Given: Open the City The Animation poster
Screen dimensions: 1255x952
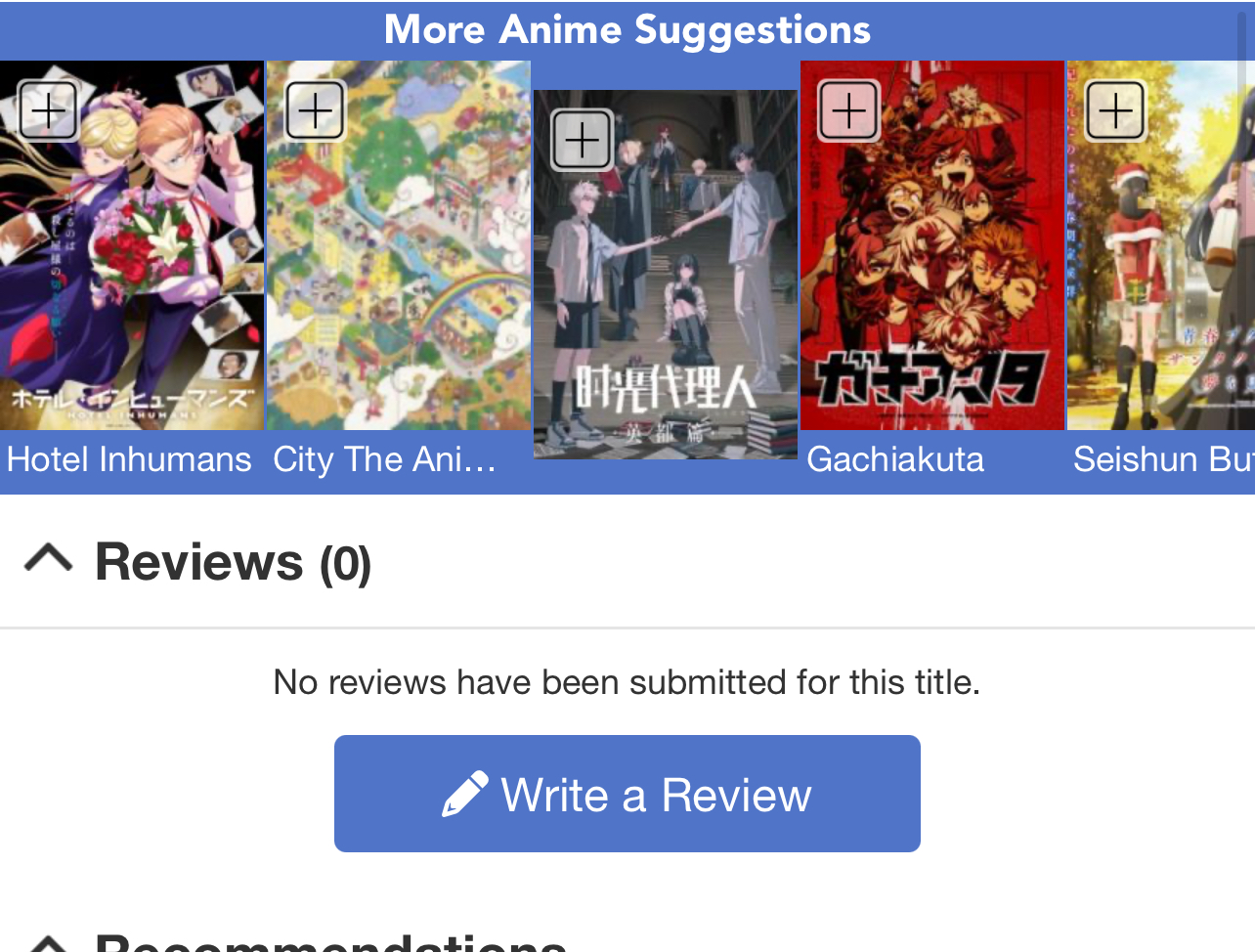Looking at the screenshot, I should 399,245.
